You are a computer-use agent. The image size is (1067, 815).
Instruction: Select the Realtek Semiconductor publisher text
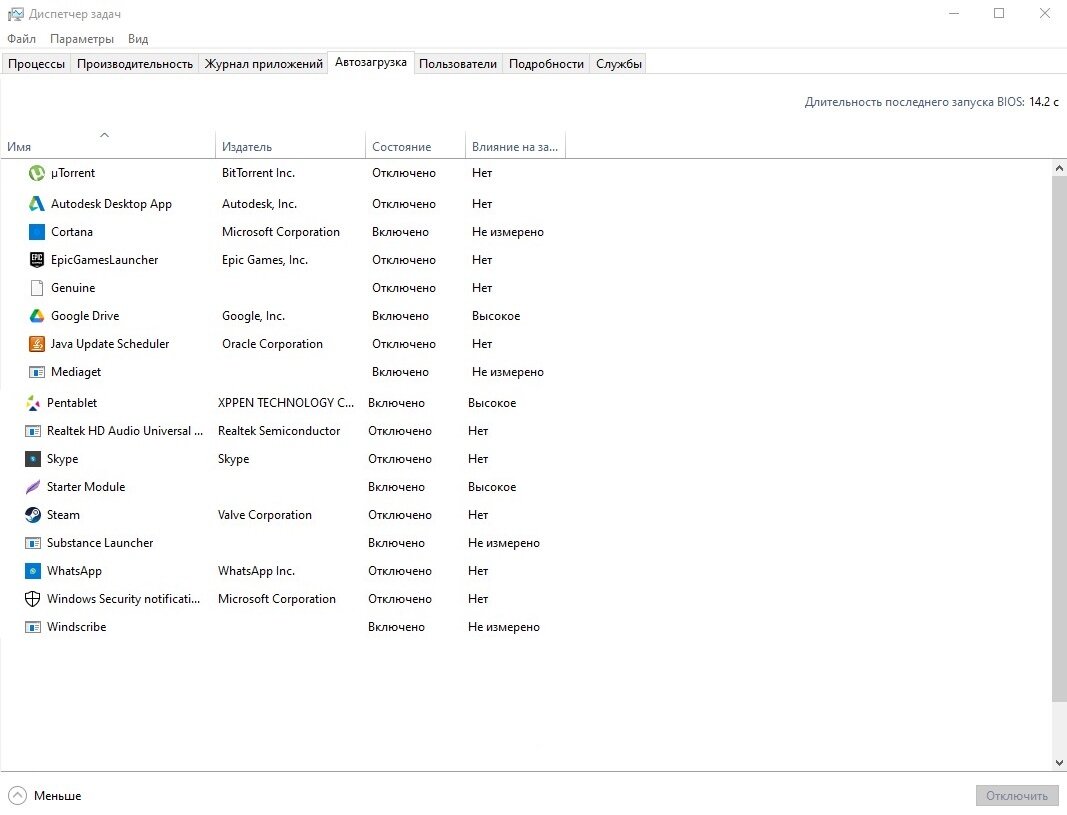pos(279,431)
